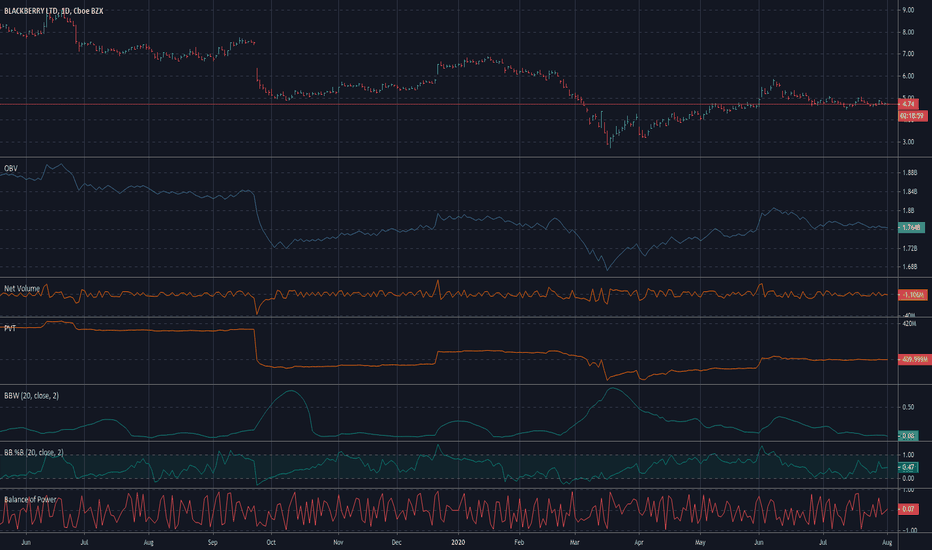The height and width of the screenshot is (550, 932).
Task: Click the Sep label on time axis
Action: [213, 542]
